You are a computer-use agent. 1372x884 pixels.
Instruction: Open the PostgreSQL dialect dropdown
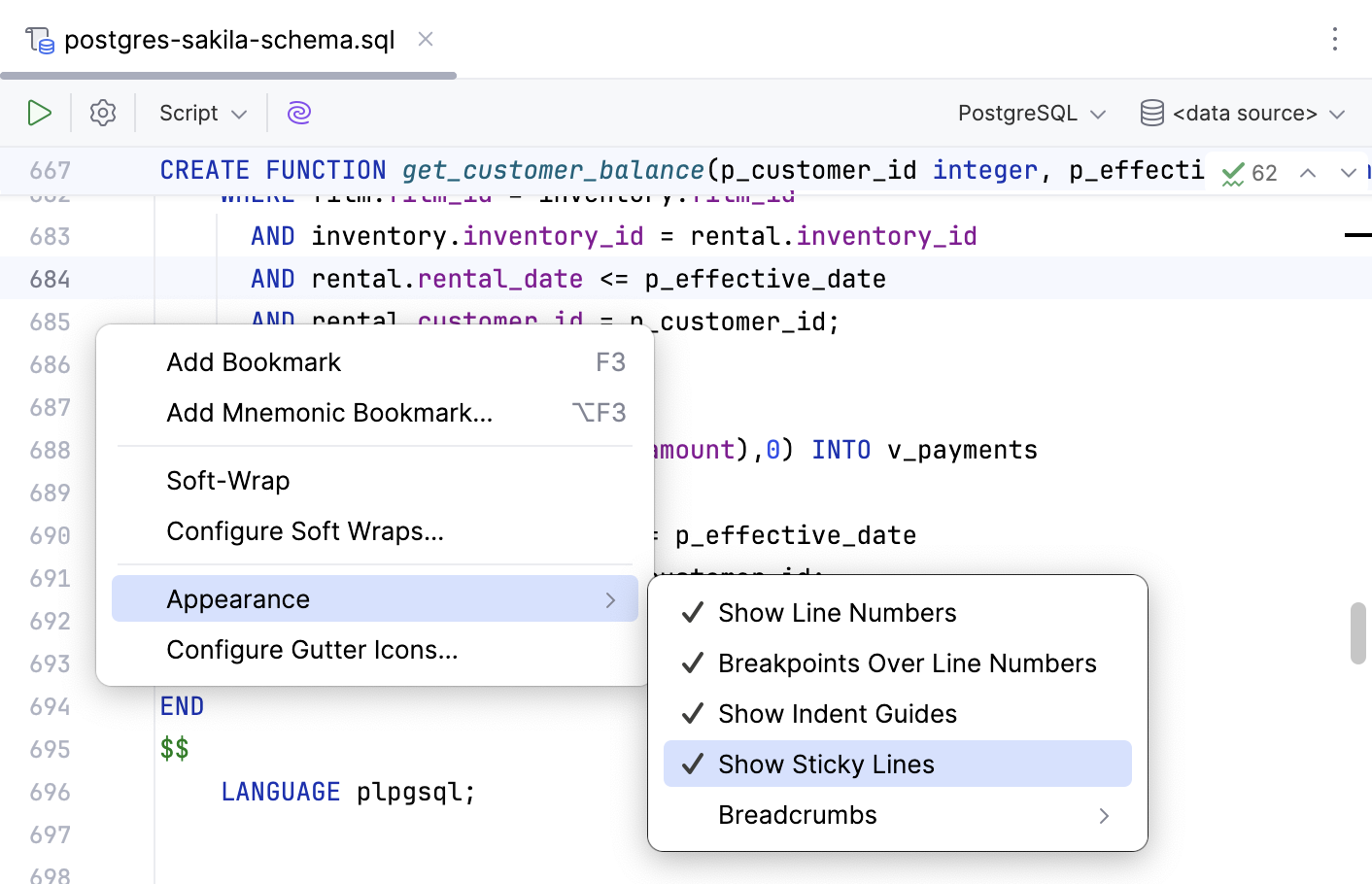coord(1031,113)
